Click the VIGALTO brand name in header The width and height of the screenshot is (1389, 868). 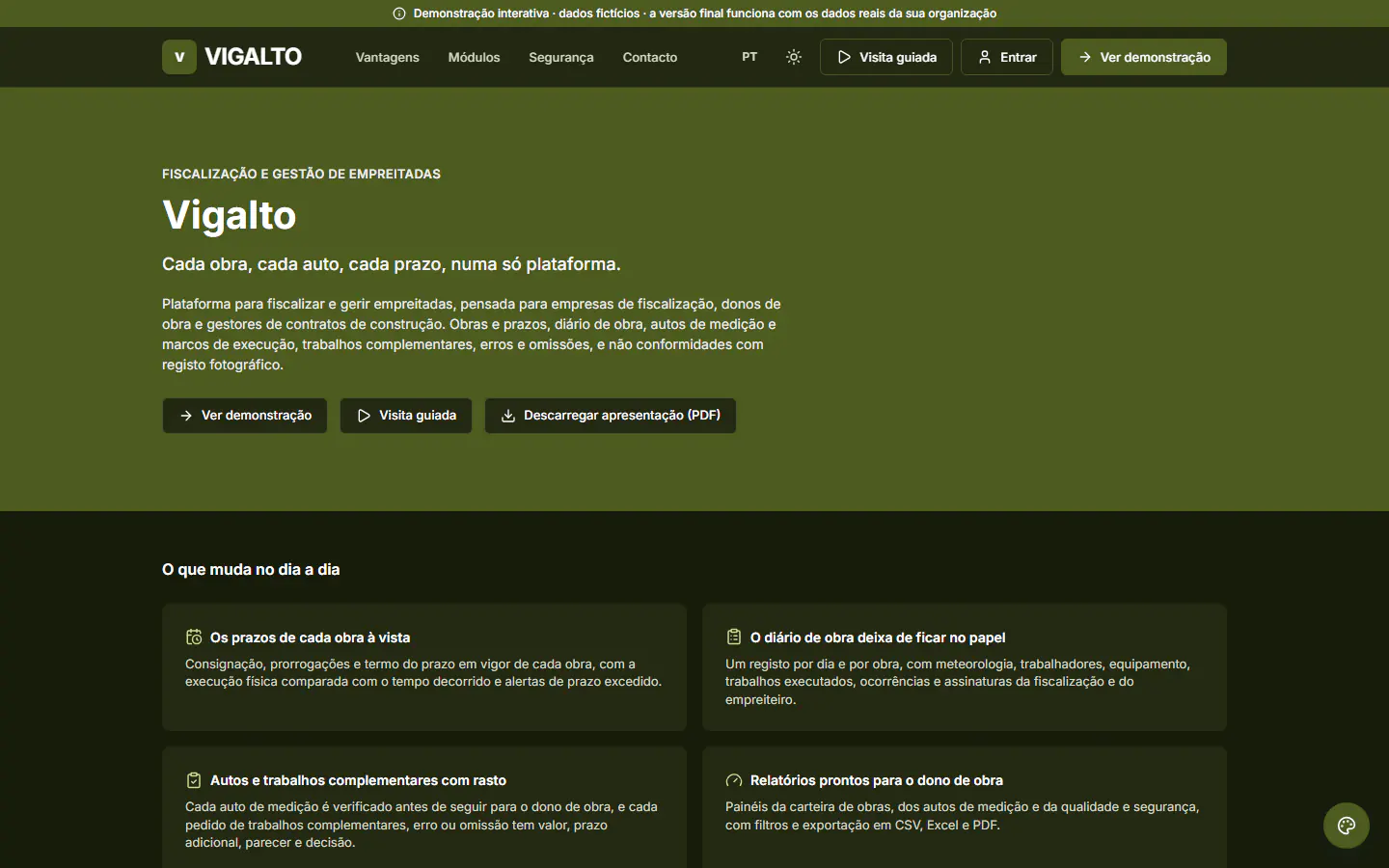pyautogui.click(x=254, y=57)
